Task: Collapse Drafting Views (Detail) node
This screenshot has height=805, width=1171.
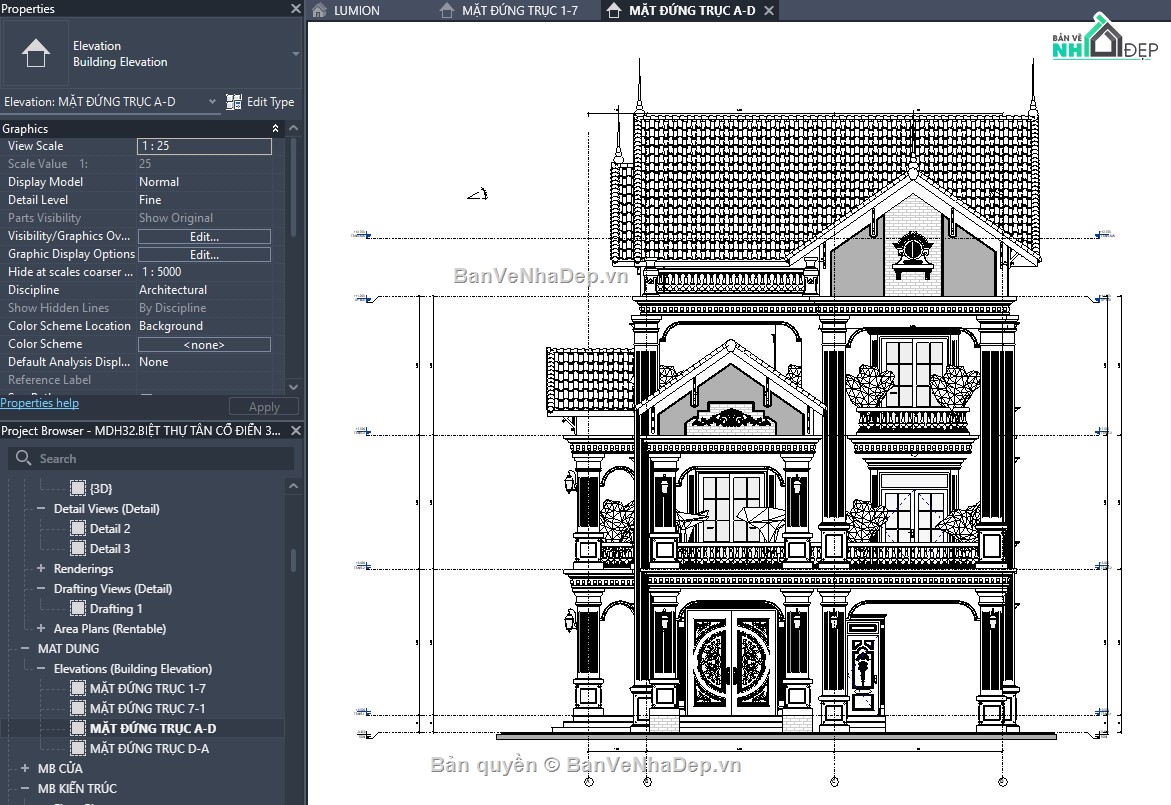Action: 41,588
